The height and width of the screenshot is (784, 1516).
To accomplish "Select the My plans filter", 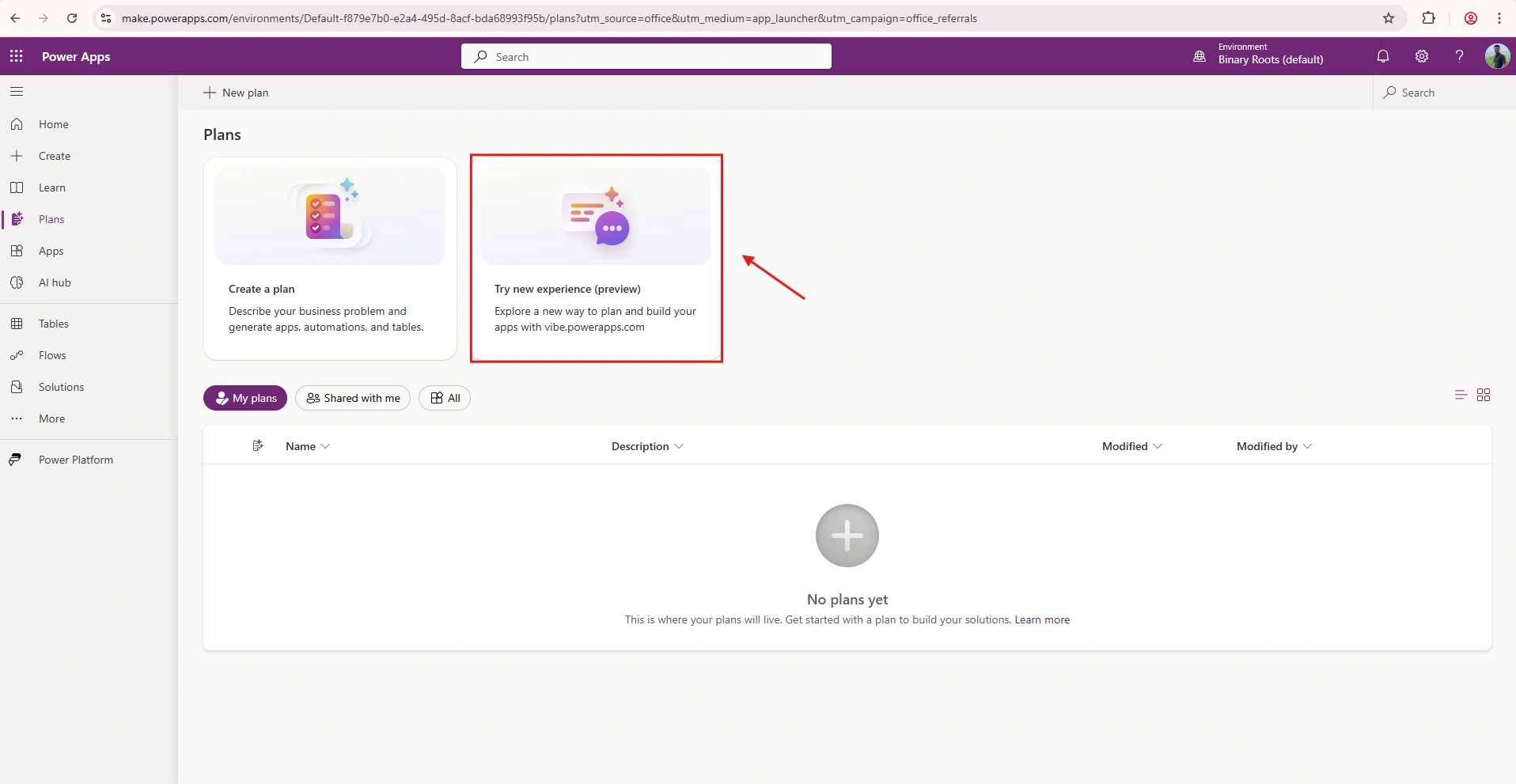I will click(245, 398).
